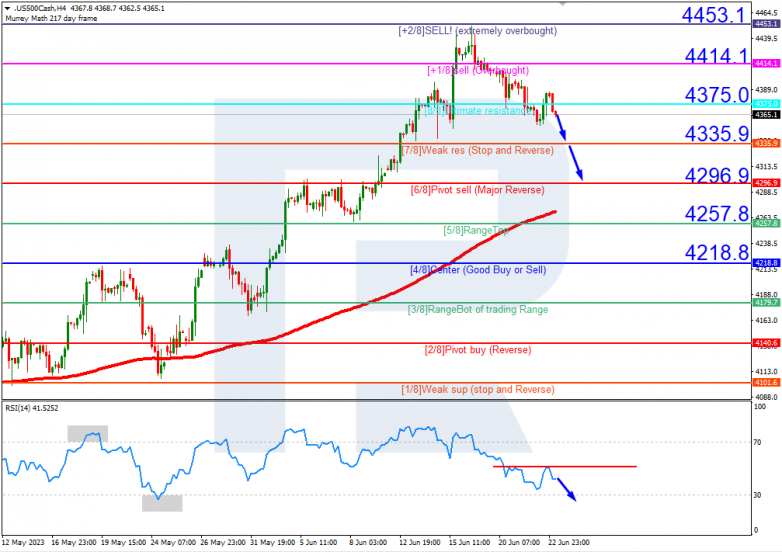Screen dimensions: 782x552
Task: Click the RSI 30 level scale value
Action: [758, 495]
